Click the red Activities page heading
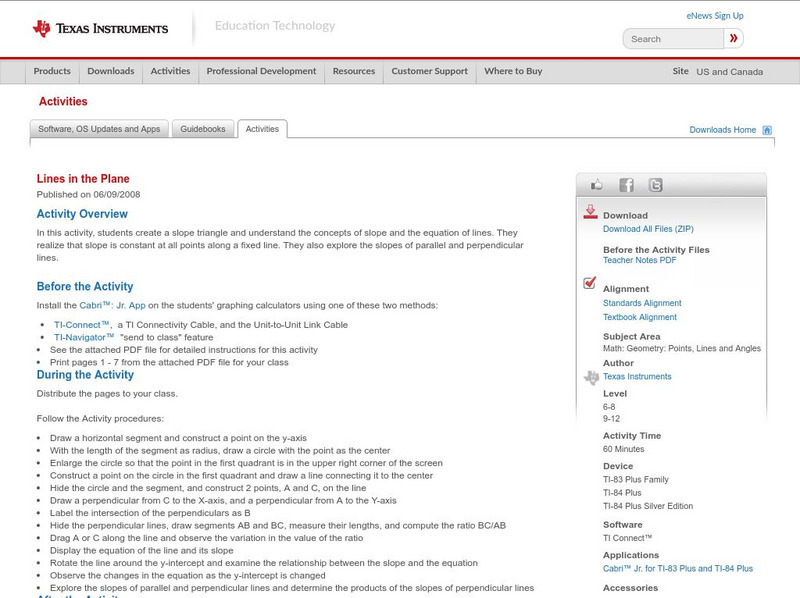This screenshot has height=598, width=800. click(63, 101)
